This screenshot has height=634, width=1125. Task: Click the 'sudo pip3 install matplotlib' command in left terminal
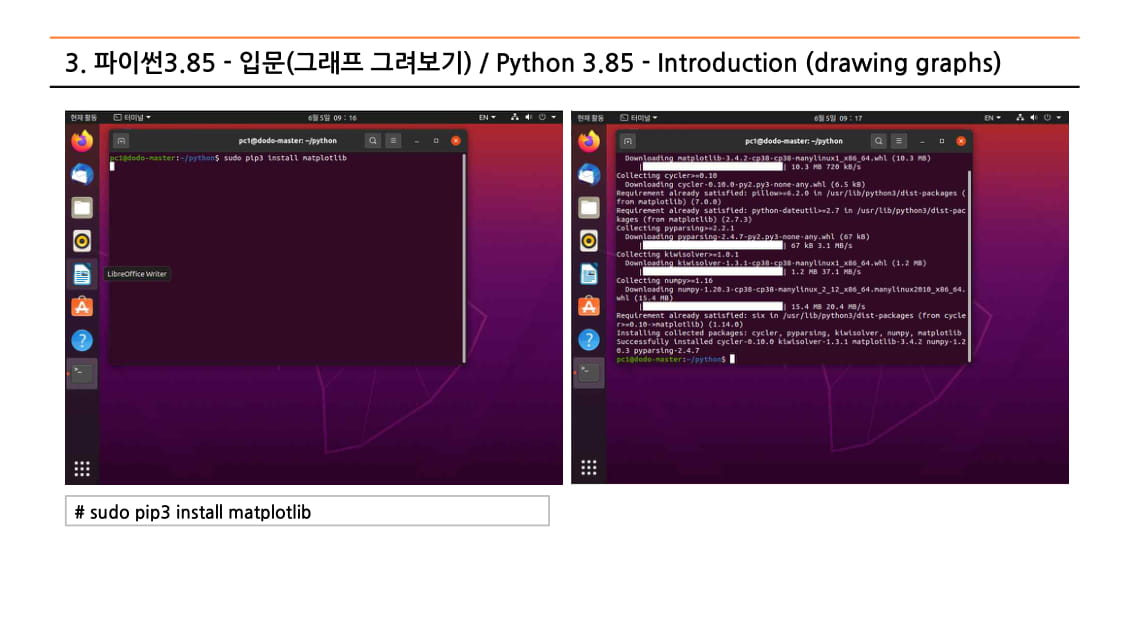[285, 158]
